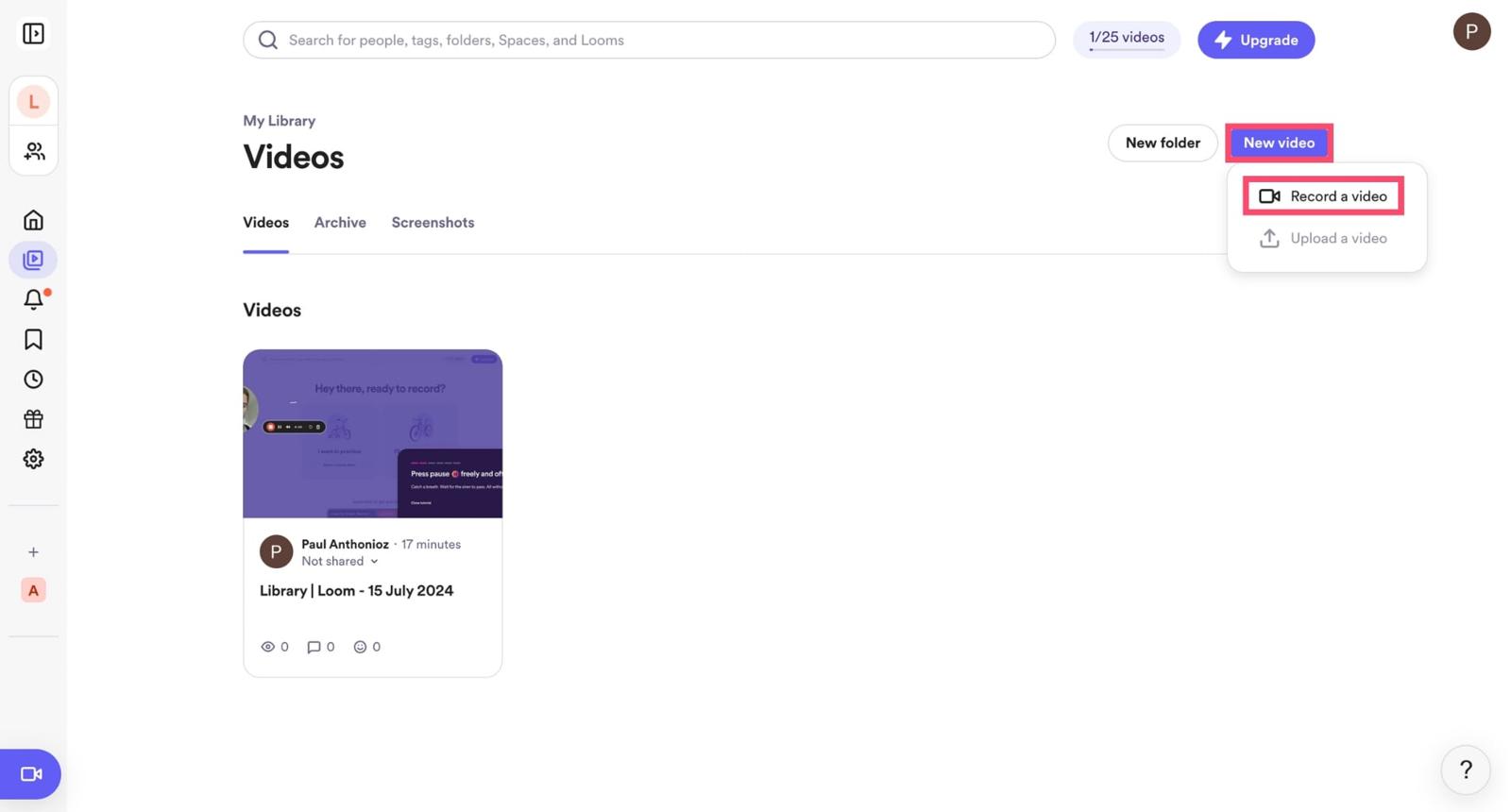Click the 17 minutes timestamp text
Viewport: 1511px width, 812px height.
431,544
